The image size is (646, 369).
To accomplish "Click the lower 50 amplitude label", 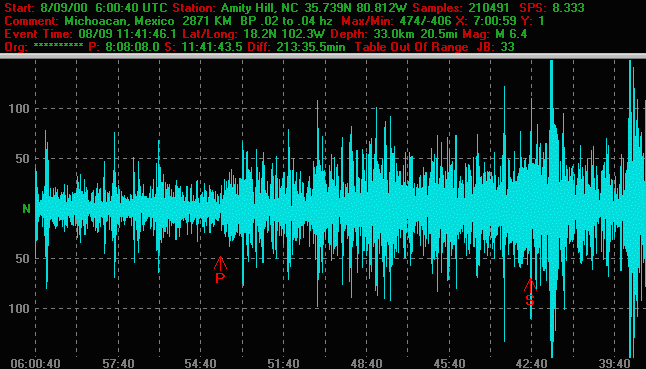I will [x=23, y=259].
